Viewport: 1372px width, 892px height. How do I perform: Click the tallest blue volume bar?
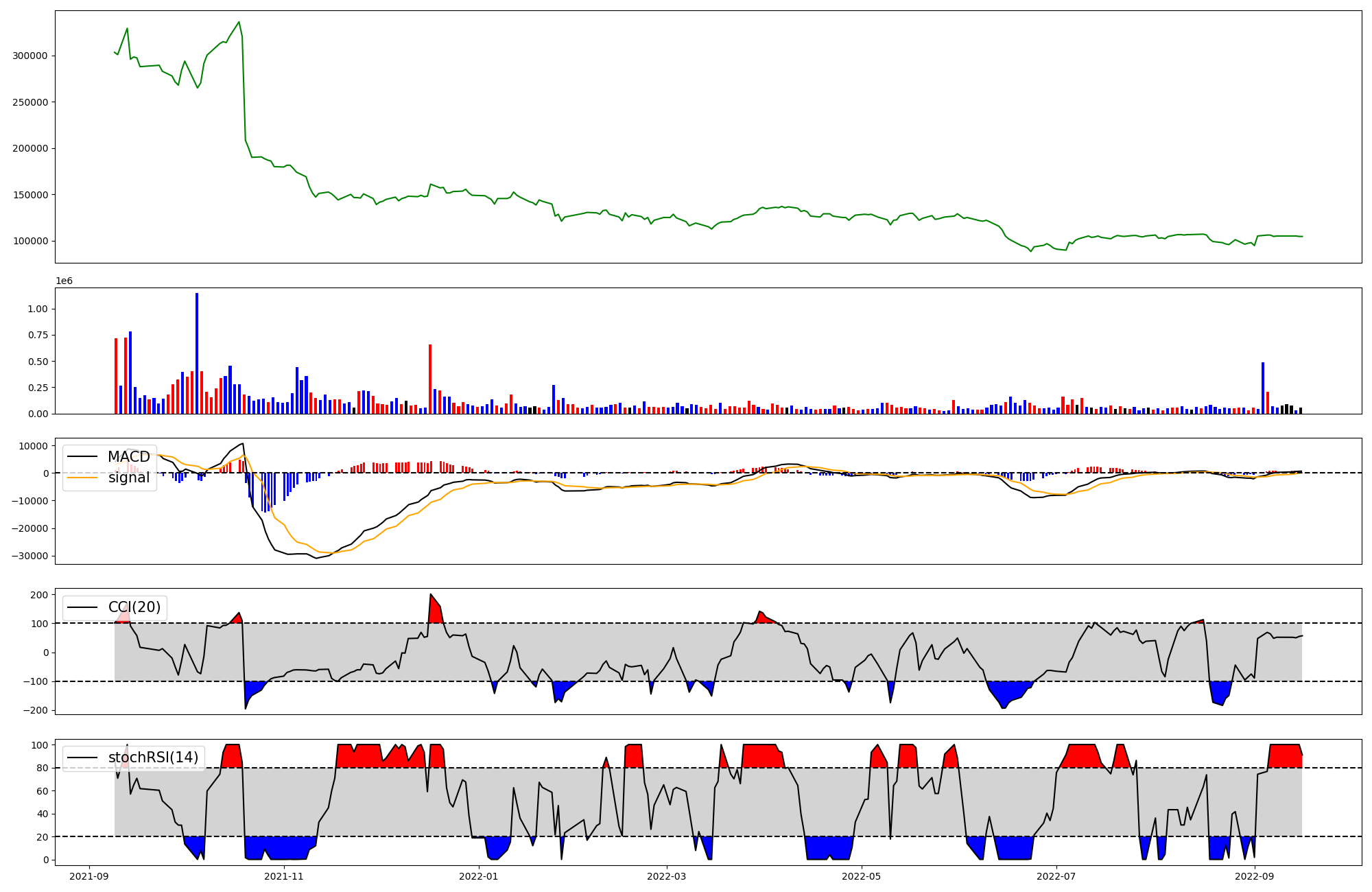pyautogui.click(x=197, y=353)
